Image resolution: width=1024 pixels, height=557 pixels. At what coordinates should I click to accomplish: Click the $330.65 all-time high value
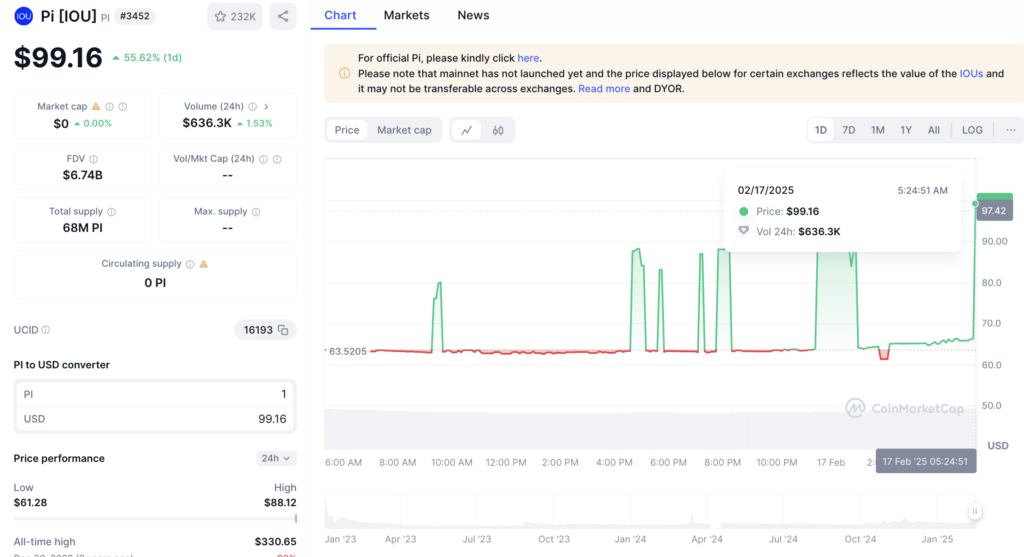pyautogui.click(x=276, y=541)
